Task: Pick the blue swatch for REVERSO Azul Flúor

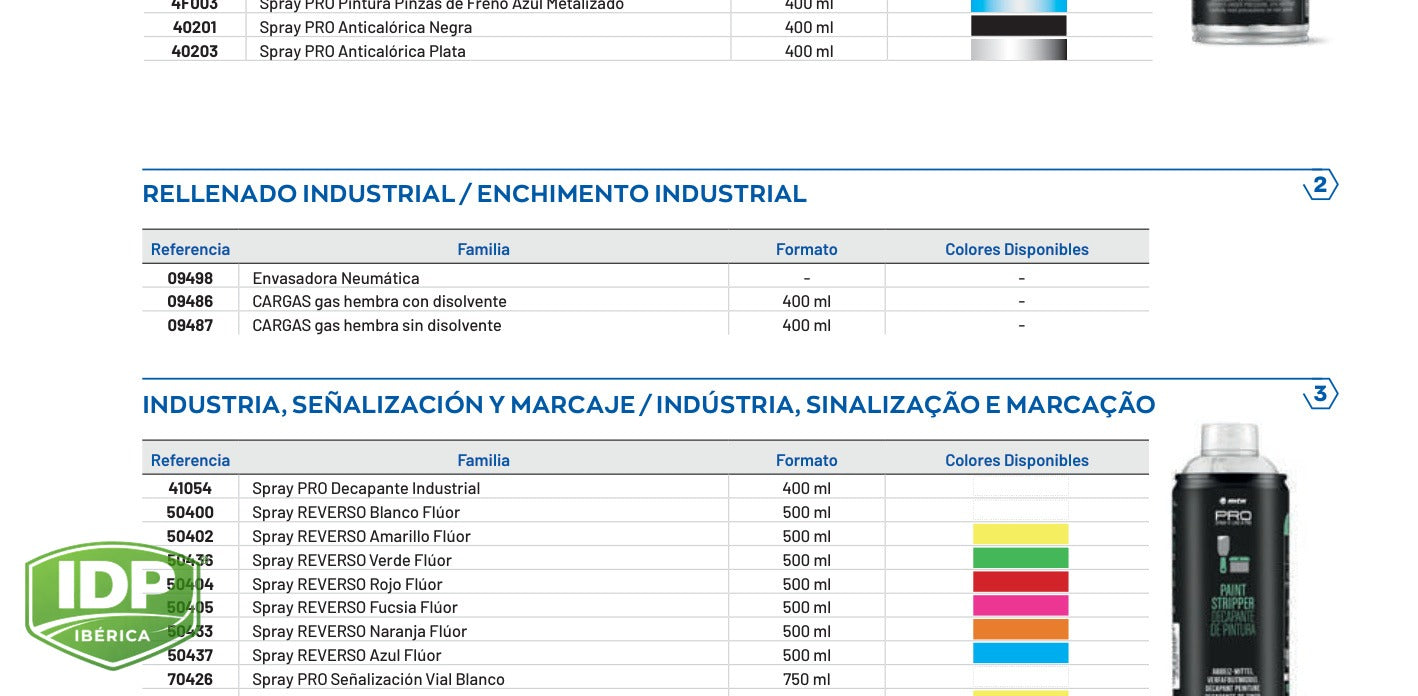Action: click(x=1021, y=654)
